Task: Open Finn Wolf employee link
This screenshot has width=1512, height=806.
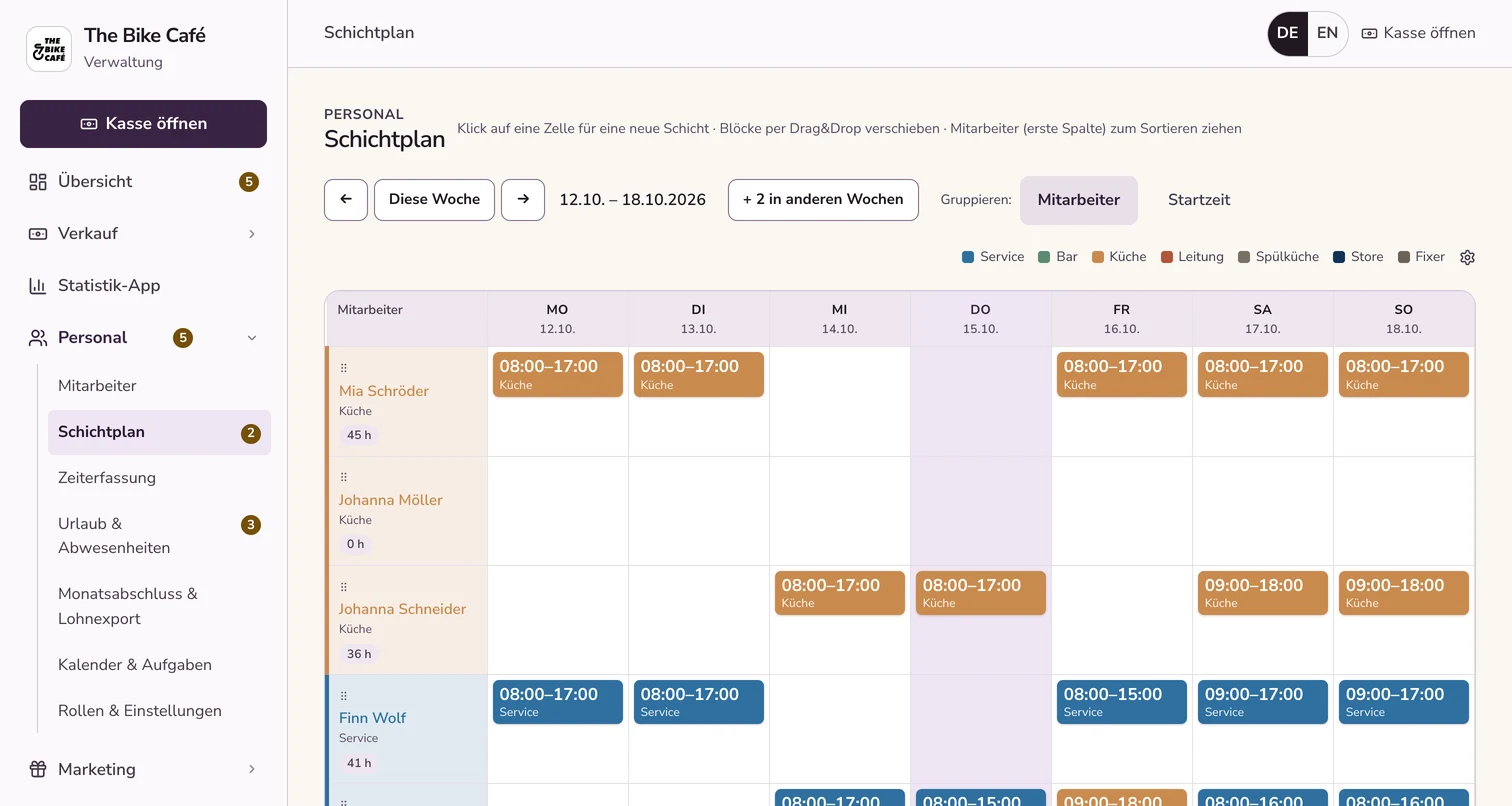Action: 372,718
